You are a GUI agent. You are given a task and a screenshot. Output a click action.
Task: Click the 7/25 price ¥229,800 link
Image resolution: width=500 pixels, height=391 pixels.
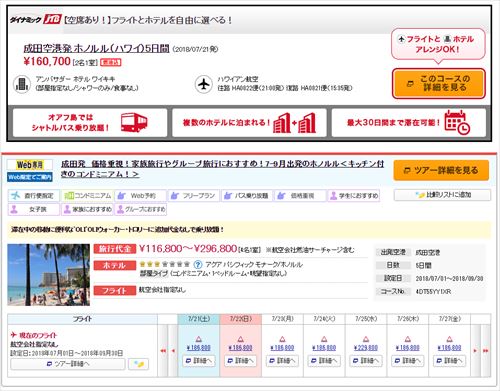coord(366,348)
